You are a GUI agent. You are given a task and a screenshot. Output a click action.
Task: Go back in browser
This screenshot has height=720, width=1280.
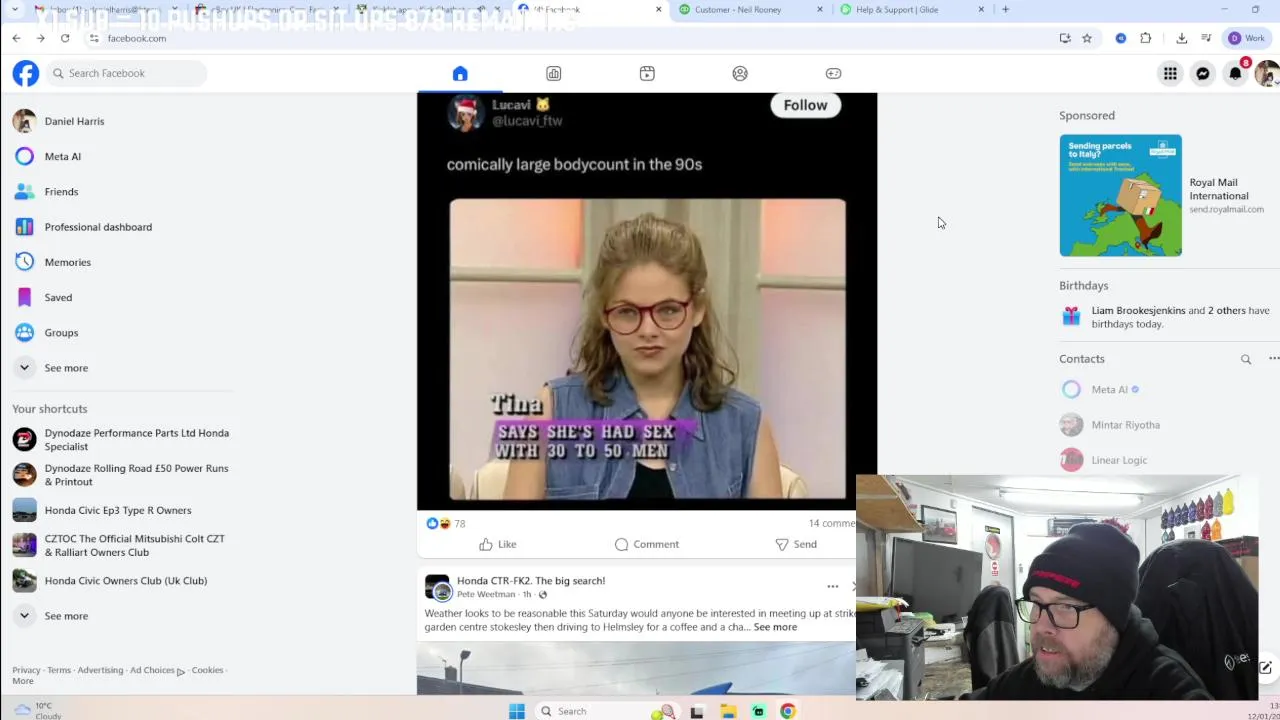click(17, 38)
